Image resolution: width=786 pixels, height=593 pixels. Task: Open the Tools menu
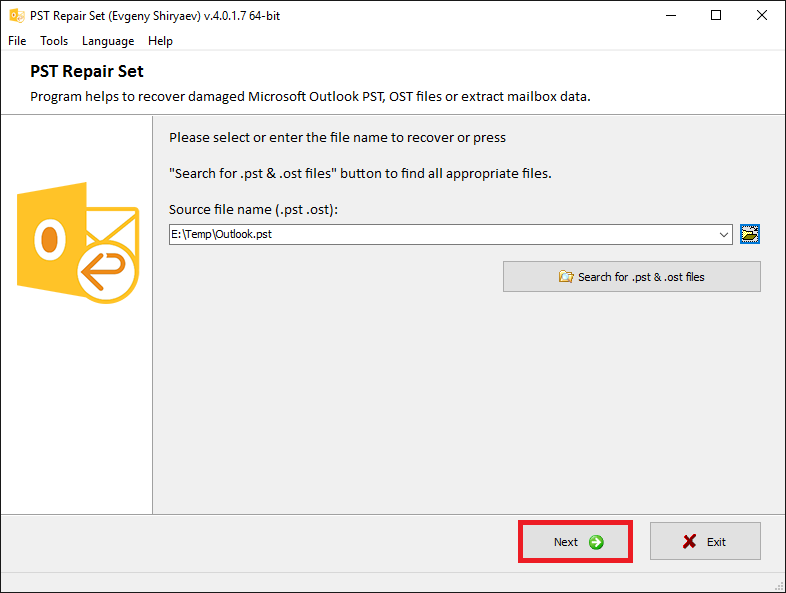coord(54,41)
